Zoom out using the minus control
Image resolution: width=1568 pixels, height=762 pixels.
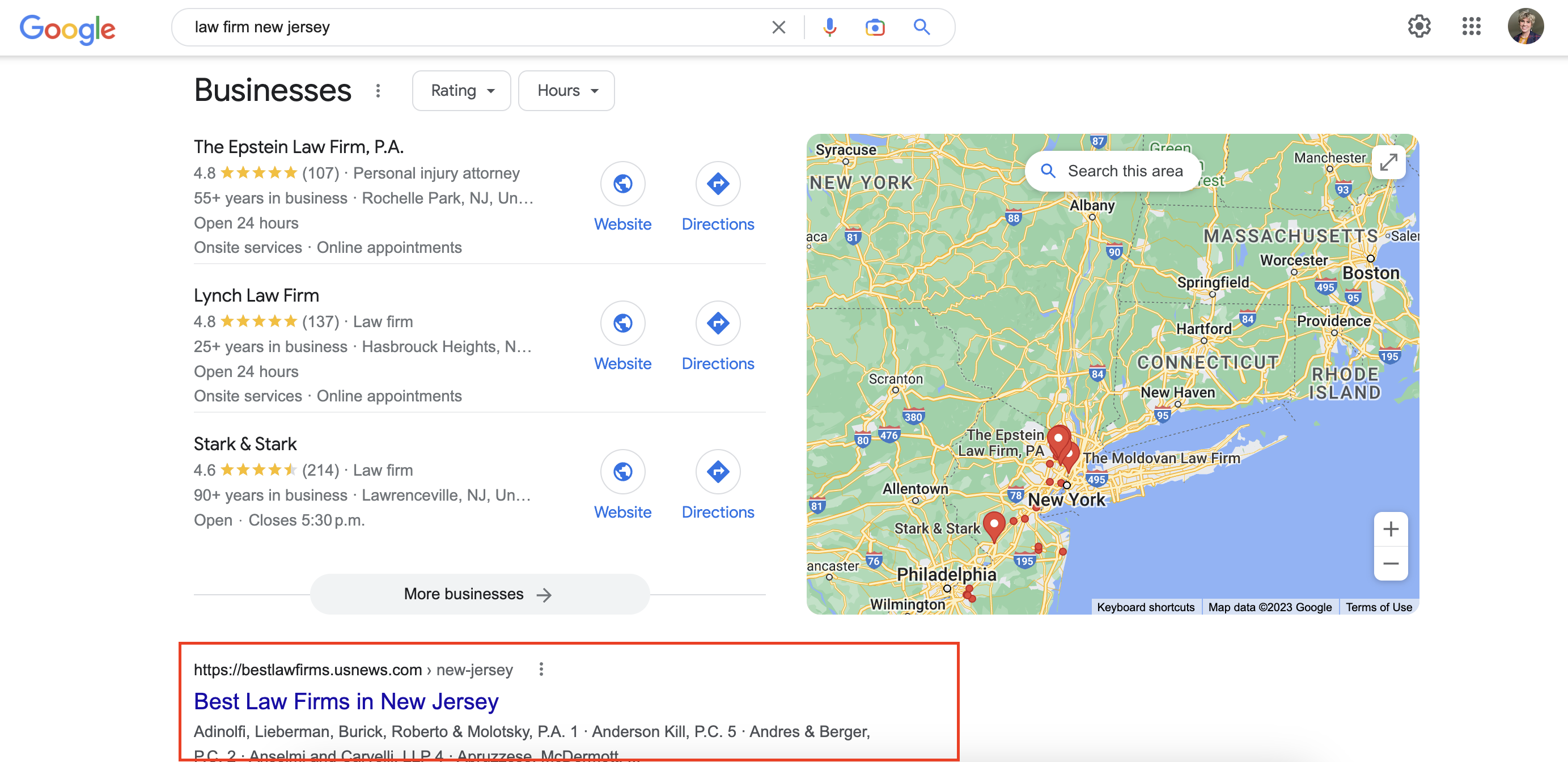(x=1391, y=564)
